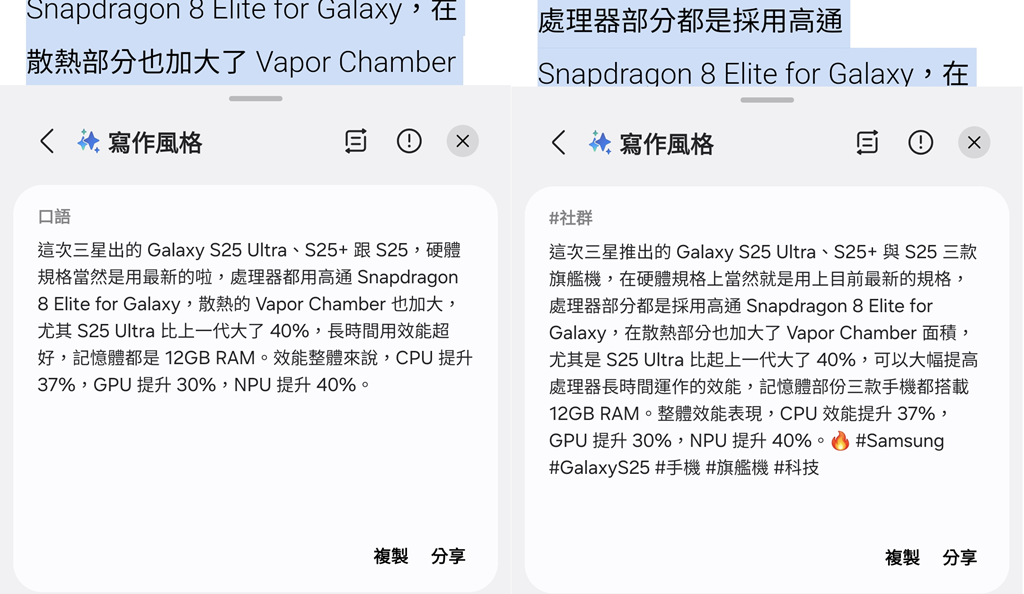The image size is (1024, 594).
Task: Click the sparkle AI icon in right panel
Action: click(x=600, y=142)
